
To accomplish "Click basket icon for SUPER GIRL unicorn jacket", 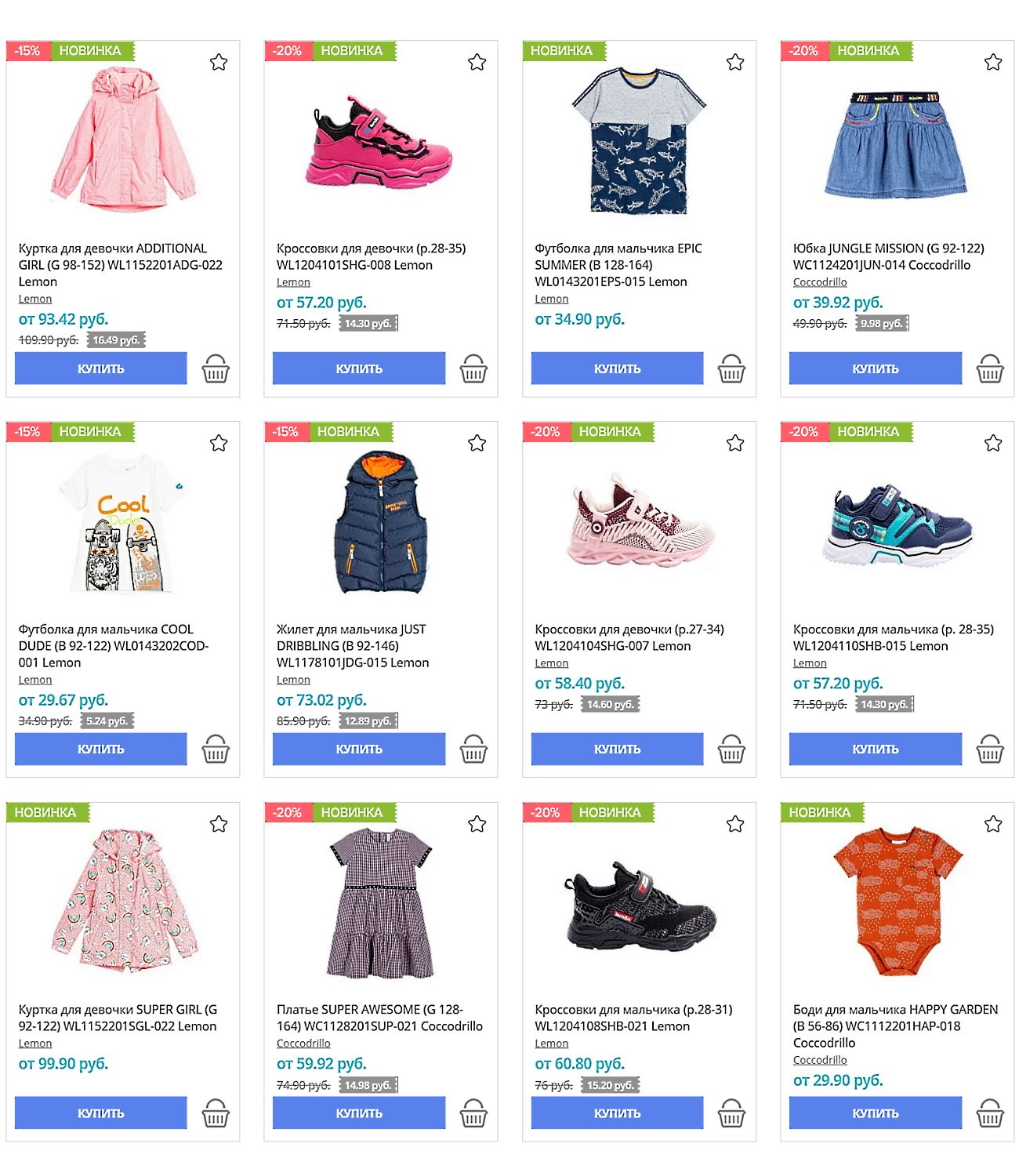I will (216, 1113).
